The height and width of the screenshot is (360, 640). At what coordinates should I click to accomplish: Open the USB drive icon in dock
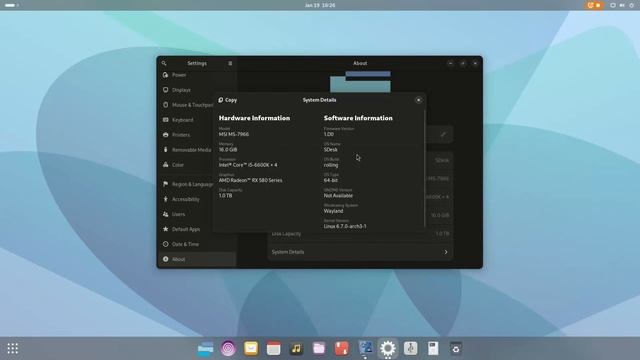pyautogui.click(x=411, y=349)
